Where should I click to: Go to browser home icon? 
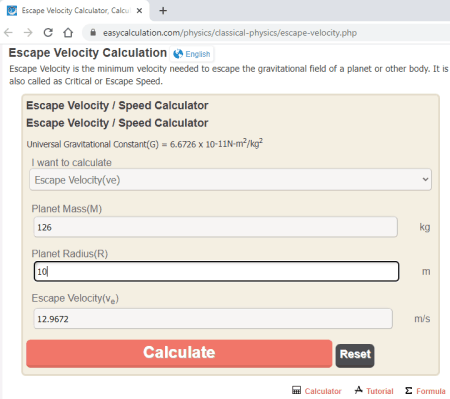68,33
